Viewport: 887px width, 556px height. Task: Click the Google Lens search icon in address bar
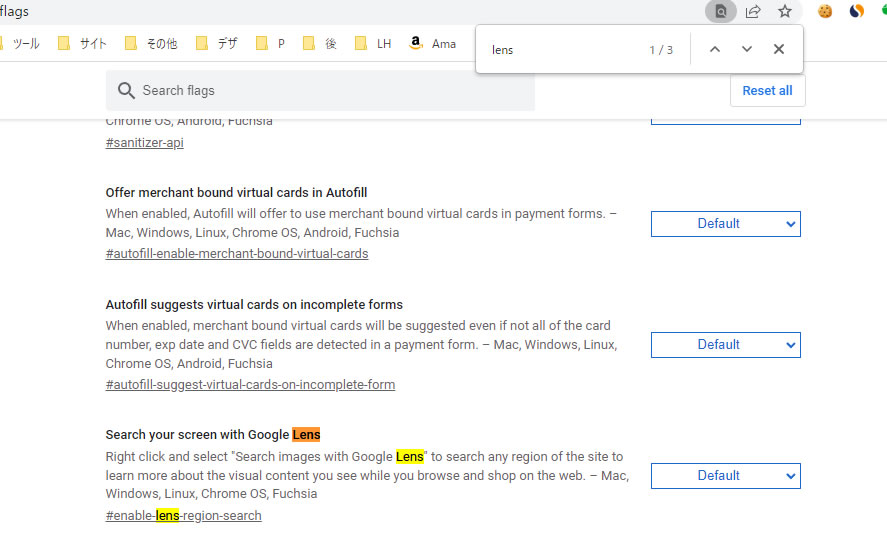[x=721, y=11]
